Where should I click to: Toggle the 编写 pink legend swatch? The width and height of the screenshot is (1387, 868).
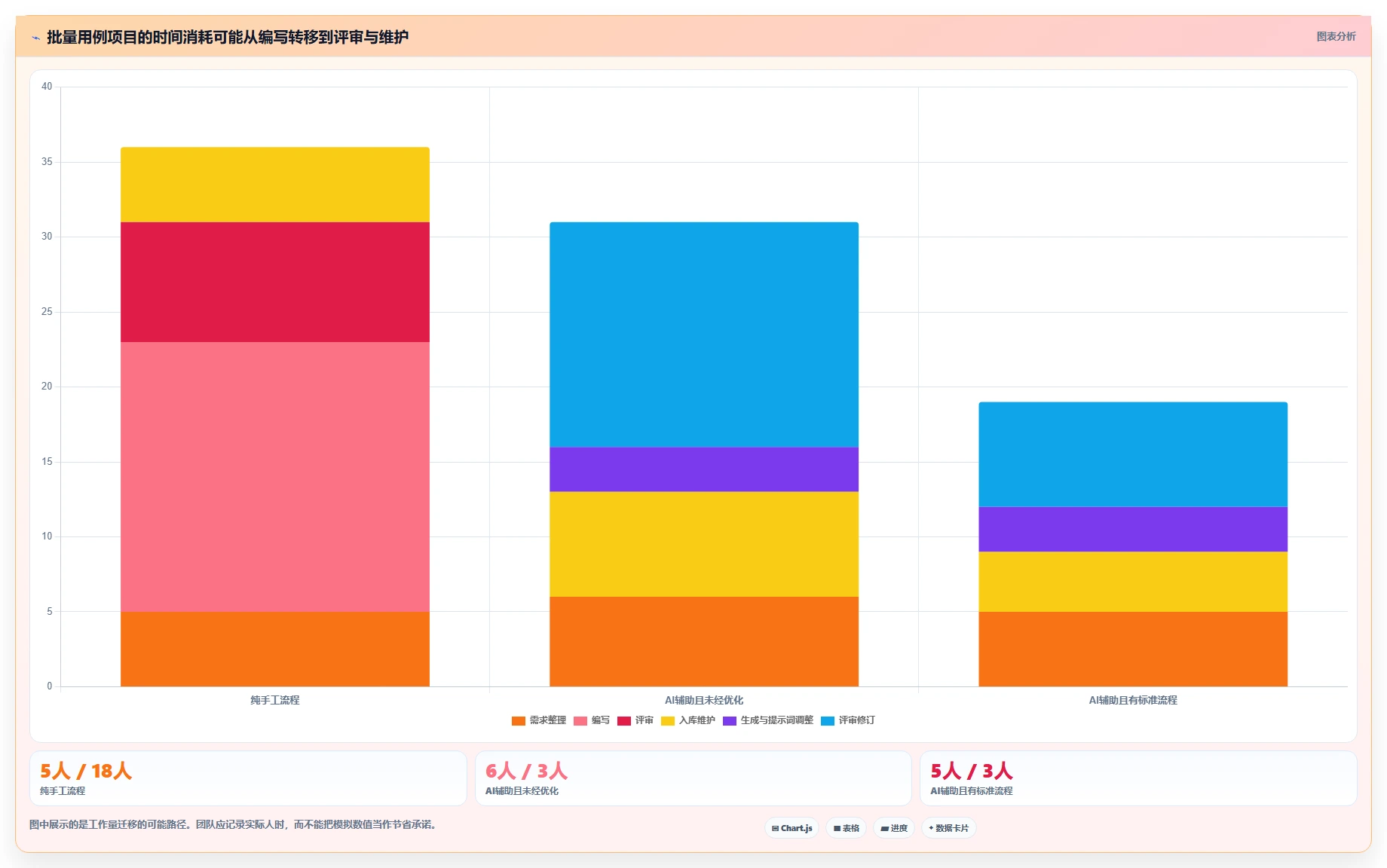[x=580, y=721]
